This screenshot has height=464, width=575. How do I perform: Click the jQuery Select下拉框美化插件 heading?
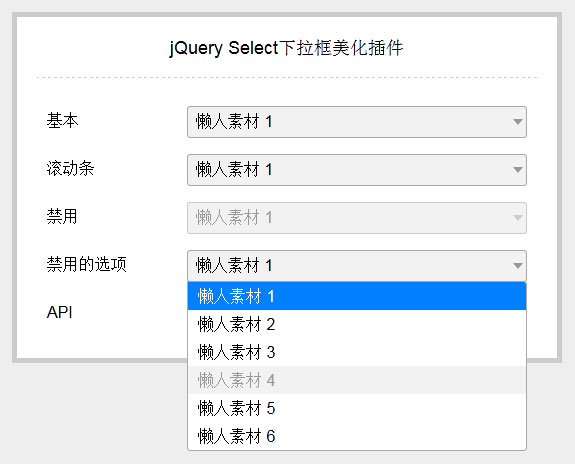[286, 48]
